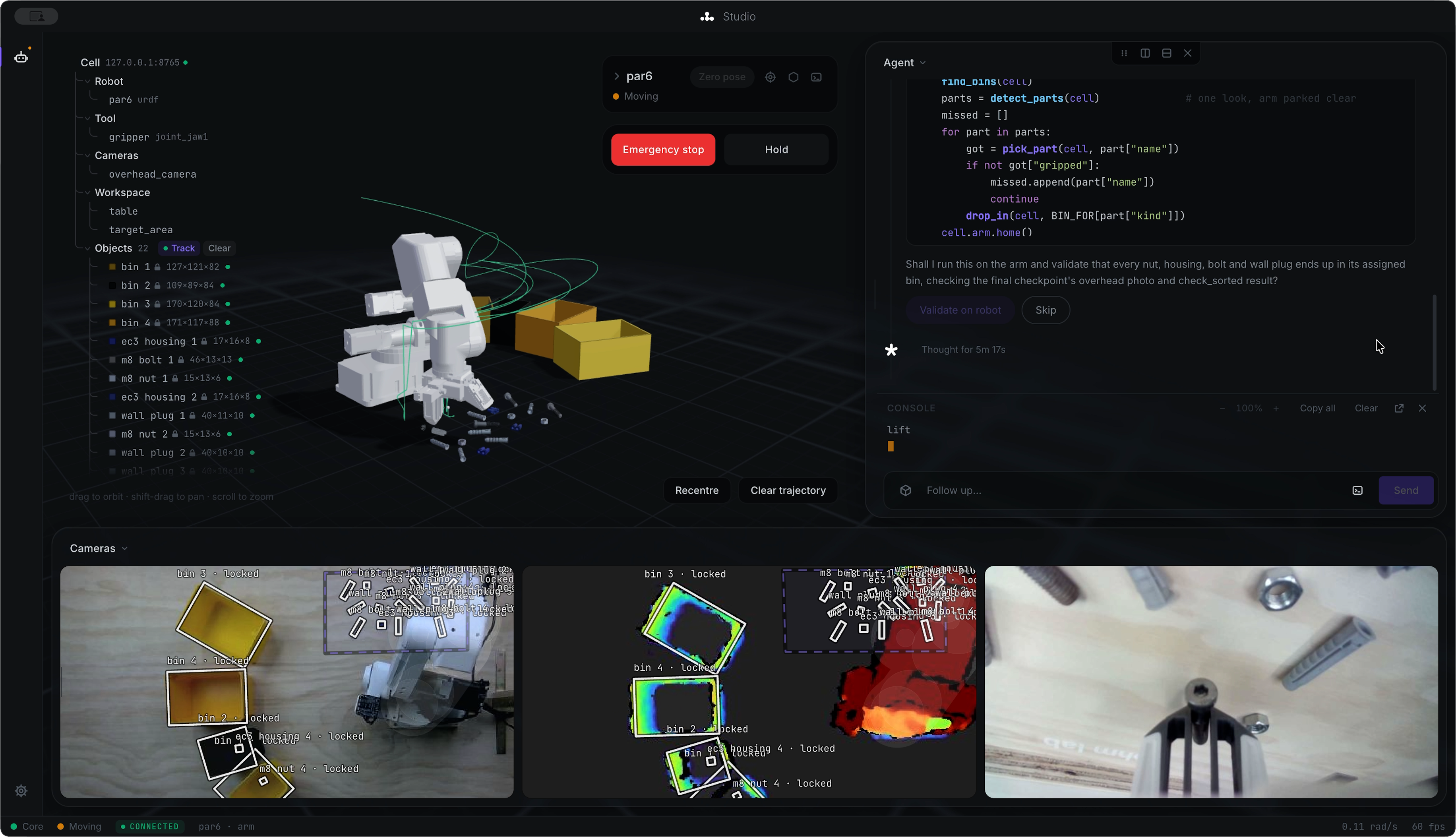Click the bin 4 orange color swatch
The image size is (1456, 837).
(112, 322)
